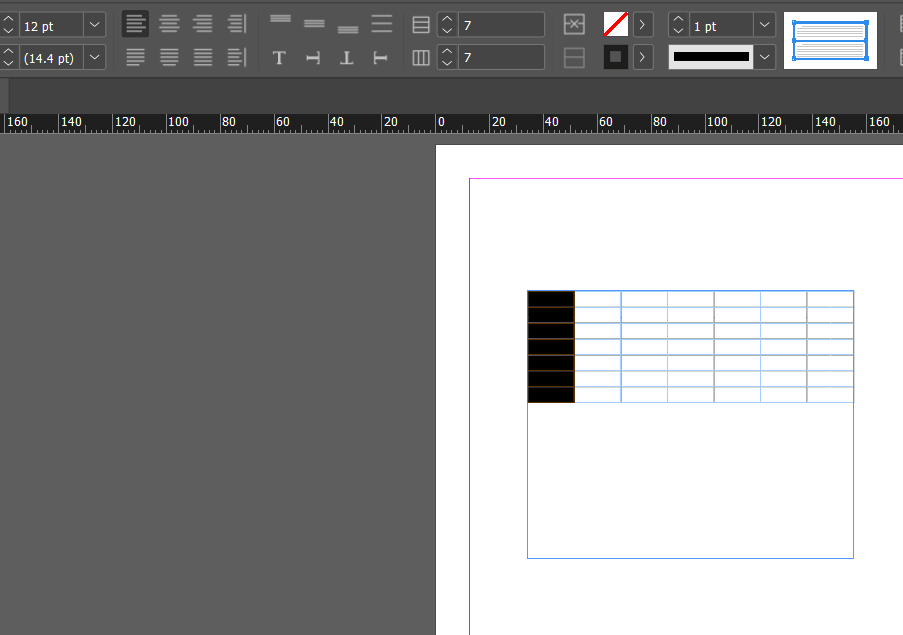Click the rotate text icon in the Control panel

click(x=313, y=57)
